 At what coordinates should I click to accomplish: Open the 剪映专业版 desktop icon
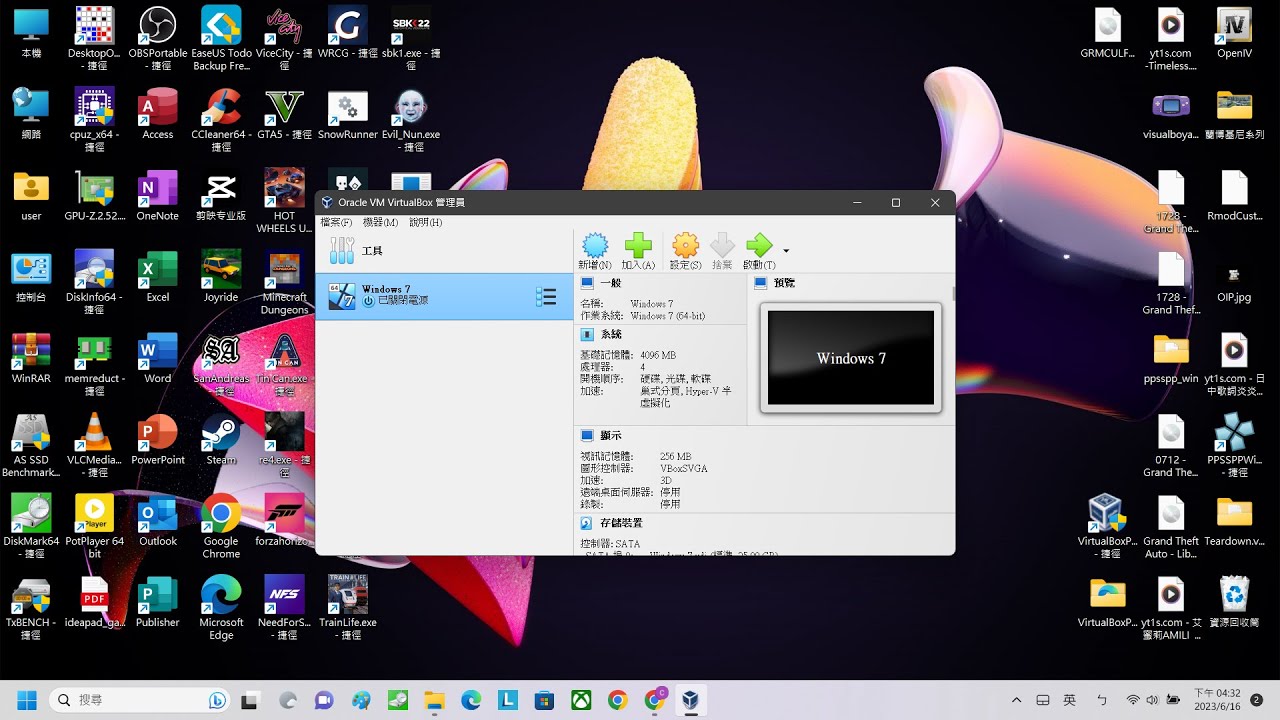221,196
